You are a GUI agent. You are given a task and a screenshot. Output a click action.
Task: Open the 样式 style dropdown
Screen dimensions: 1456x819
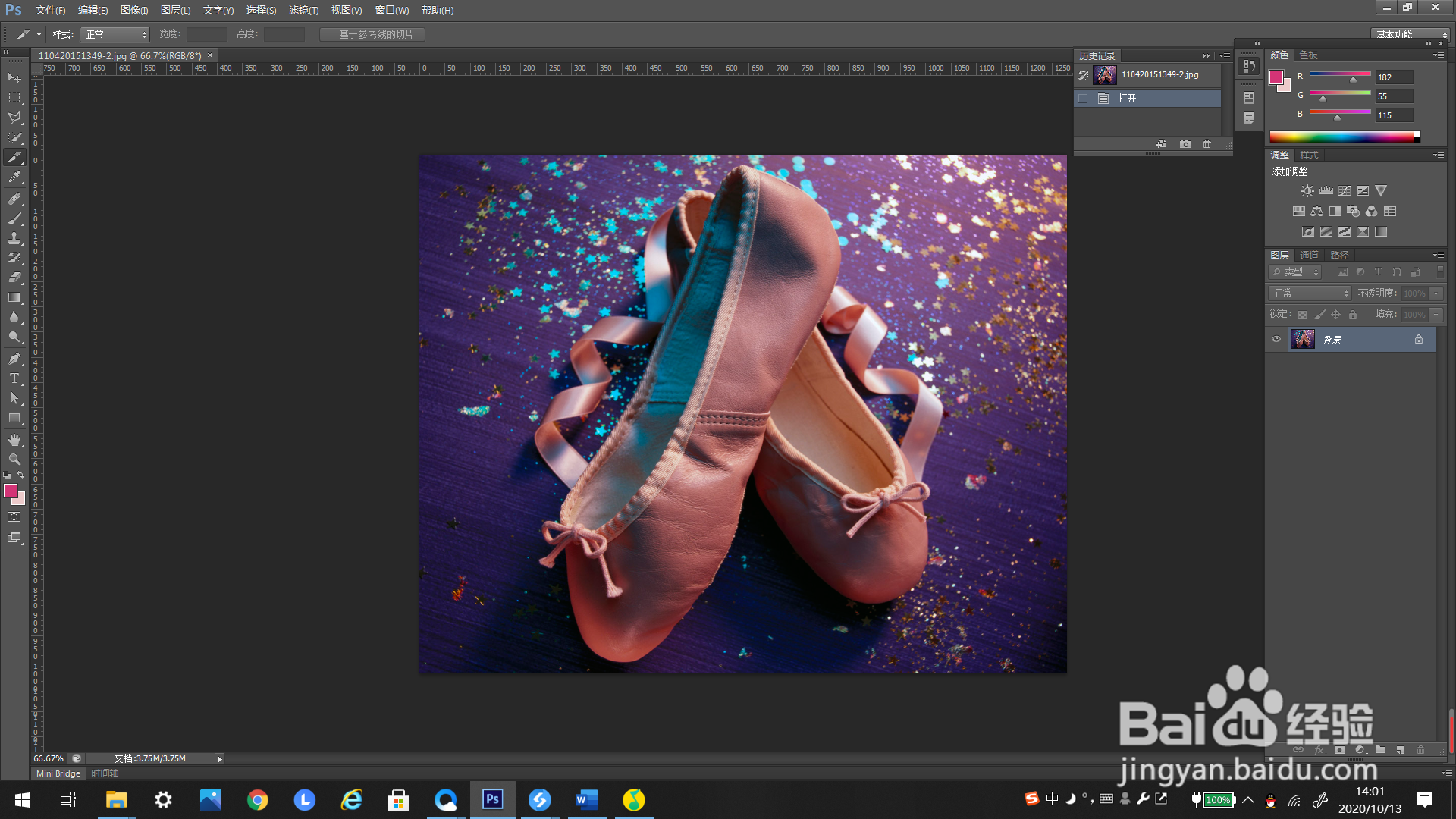pos(115,34)
